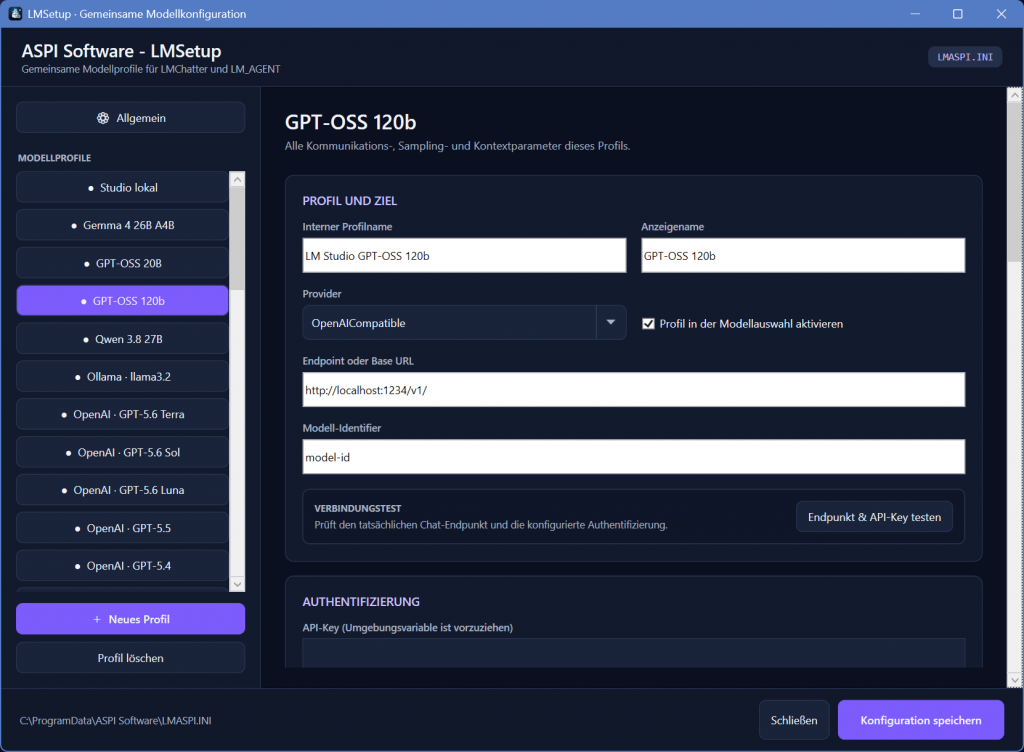Select the Gemma 4 26B A4B profile
1024x752 pixels.
pos(122,225)
